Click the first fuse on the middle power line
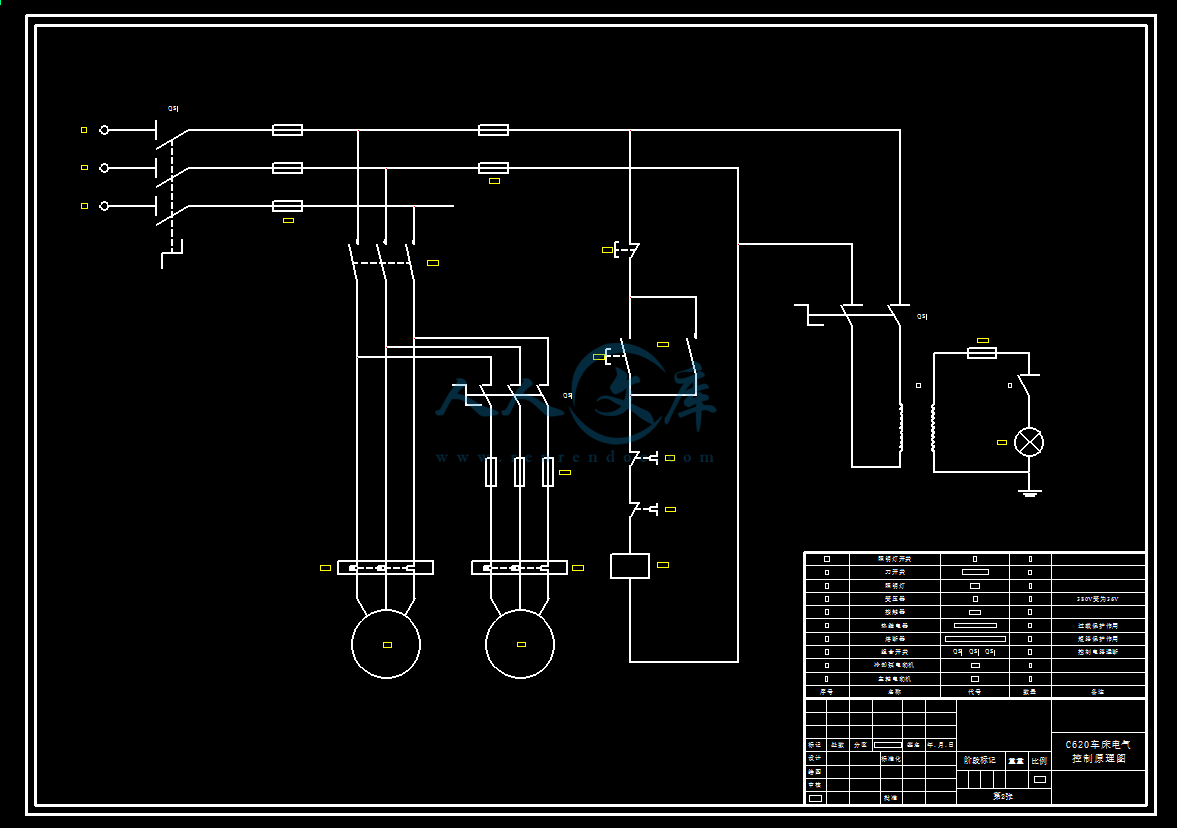Screen dimensions: 1177x828 (287, 167)
